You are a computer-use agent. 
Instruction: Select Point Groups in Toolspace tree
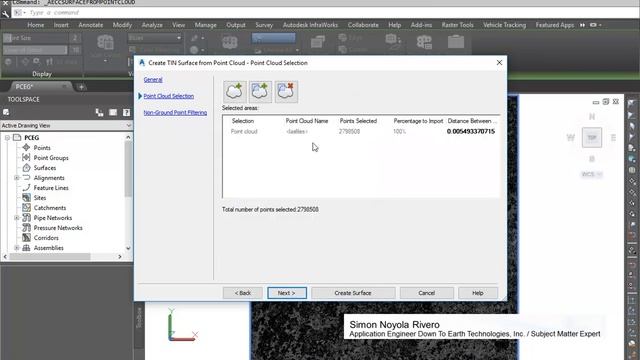pyautogui.click(x=51, y=158)
